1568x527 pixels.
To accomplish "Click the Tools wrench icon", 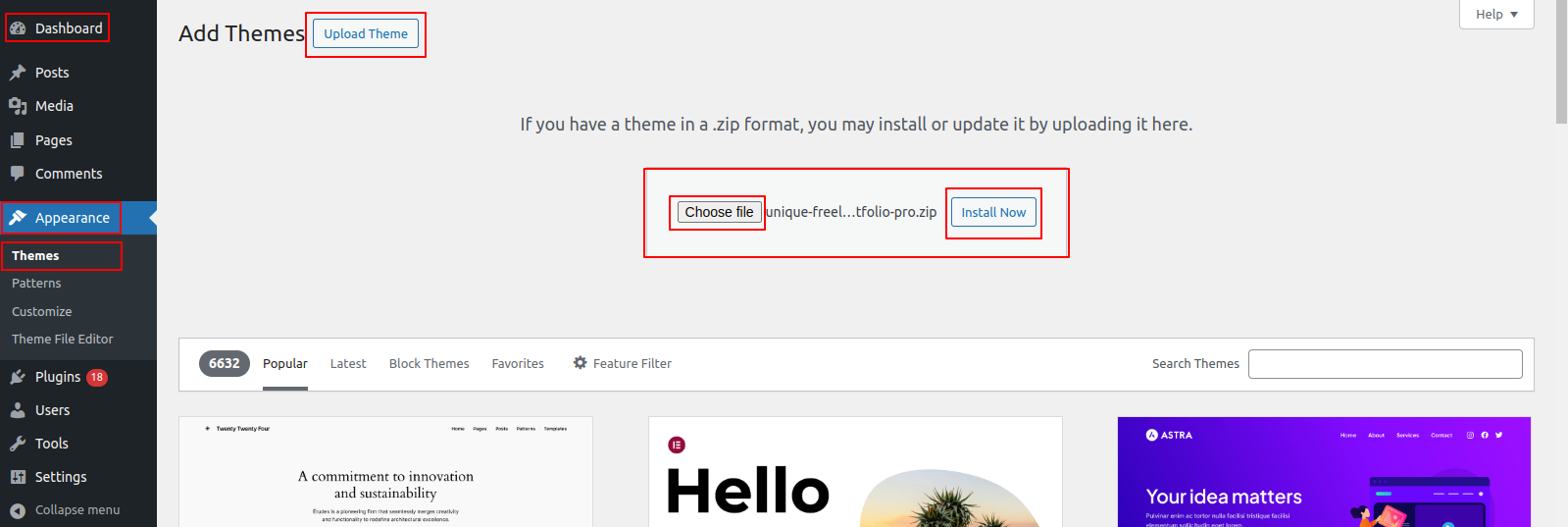I will point(18,444).
